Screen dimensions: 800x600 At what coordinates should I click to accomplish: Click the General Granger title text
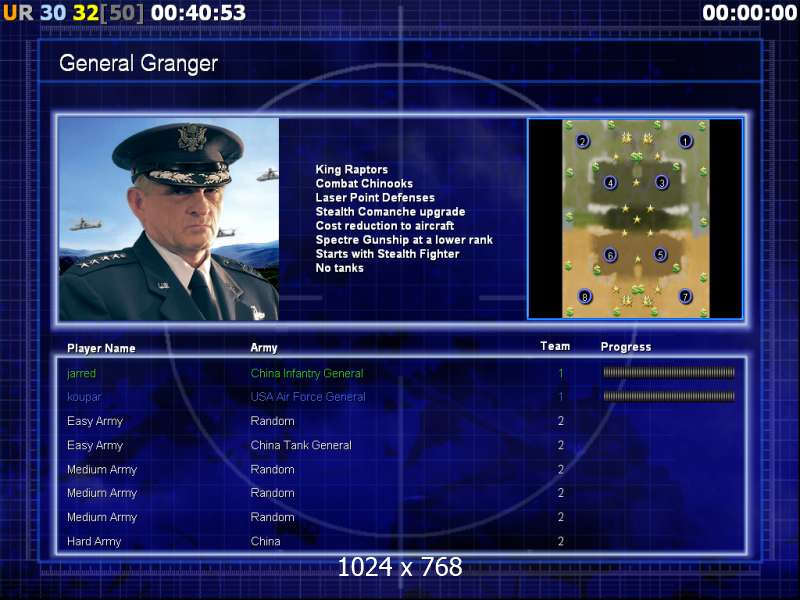pos(138,63)
